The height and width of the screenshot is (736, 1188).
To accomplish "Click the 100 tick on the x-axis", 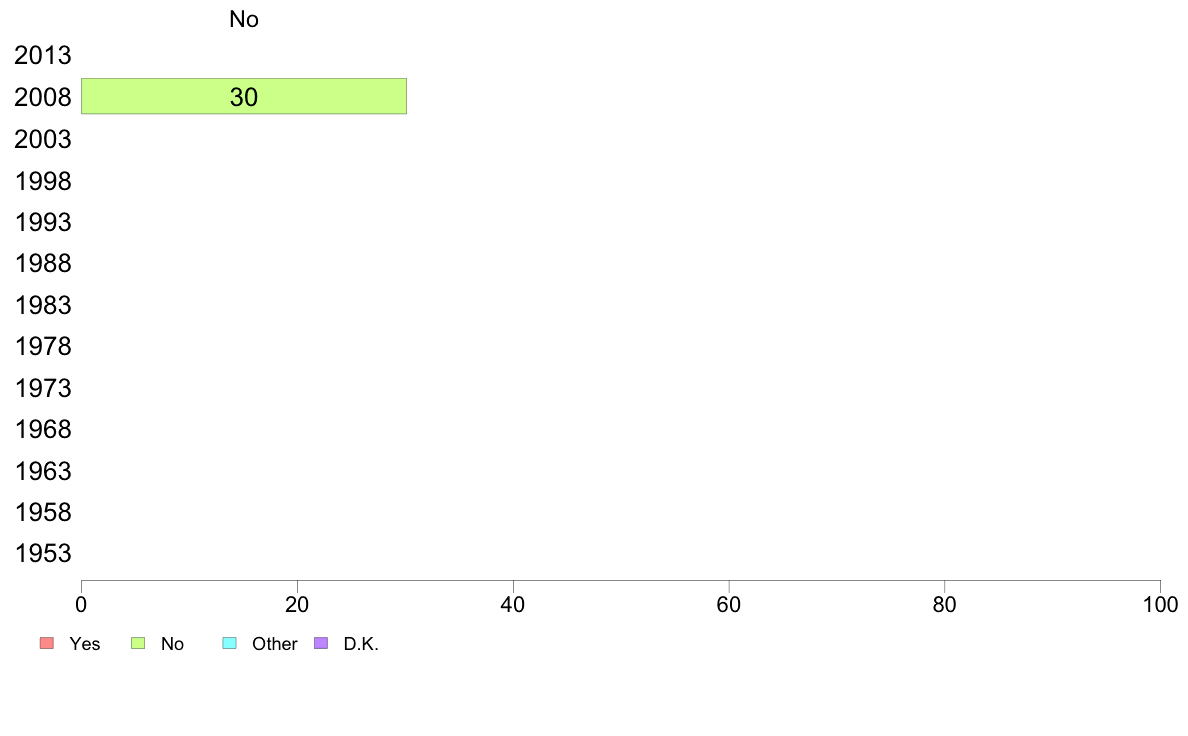I will (x=1160, y=604).
